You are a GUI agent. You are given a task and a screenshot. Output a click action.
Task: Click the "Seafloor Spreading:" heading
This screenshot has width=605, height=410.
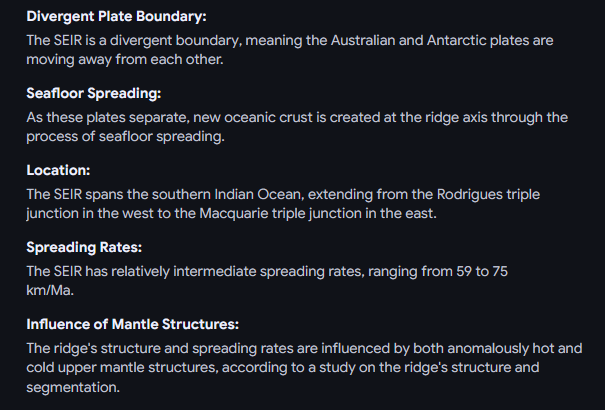[x=93, y=94]
